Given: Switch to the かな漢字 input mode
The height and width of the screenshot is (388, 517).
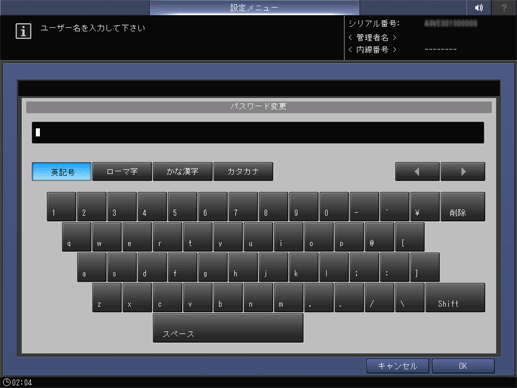Looking at the screenshot, I should (x=183, y=172).
